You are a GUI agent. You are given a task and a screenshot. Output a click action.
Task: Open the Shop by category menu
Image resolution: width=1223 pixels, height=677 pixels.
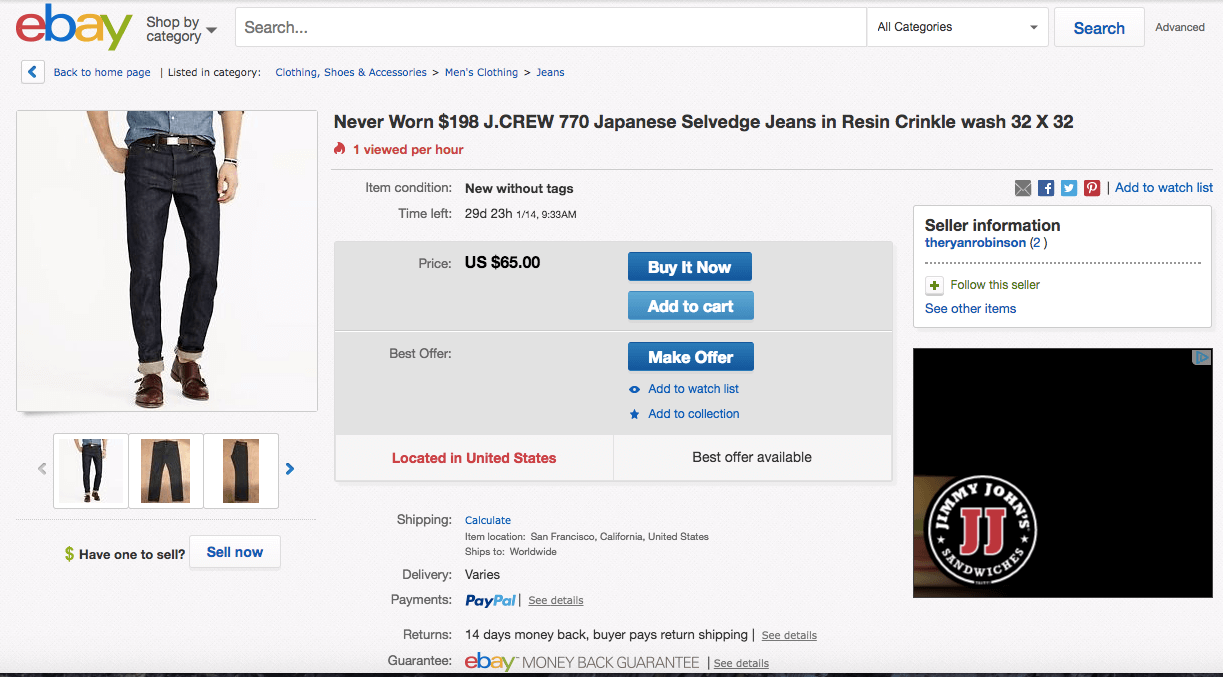[x=180, y=29]
